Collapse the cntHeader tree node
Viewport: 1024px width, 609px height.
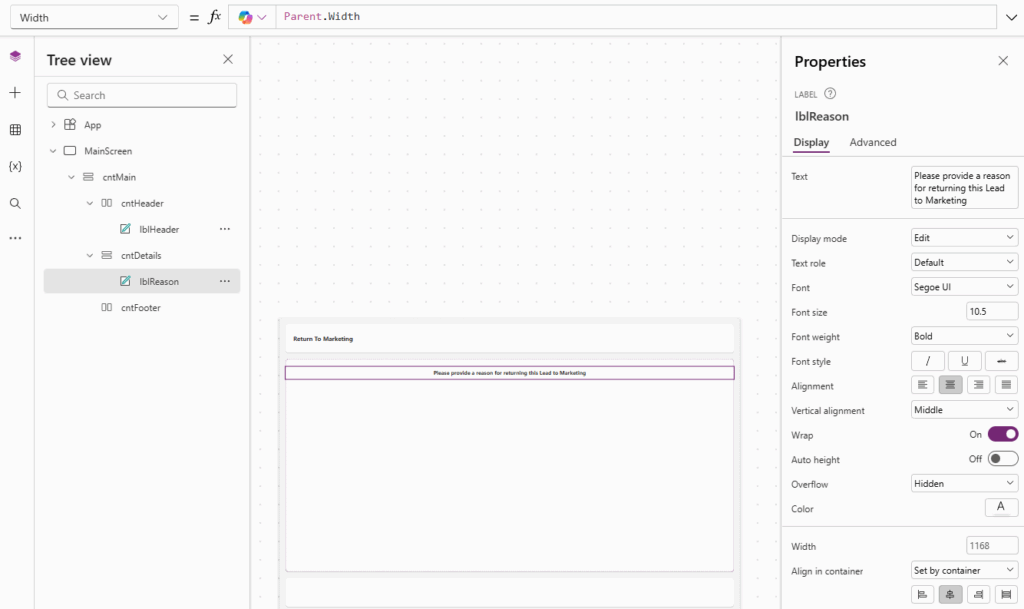[x=89, y=203]
